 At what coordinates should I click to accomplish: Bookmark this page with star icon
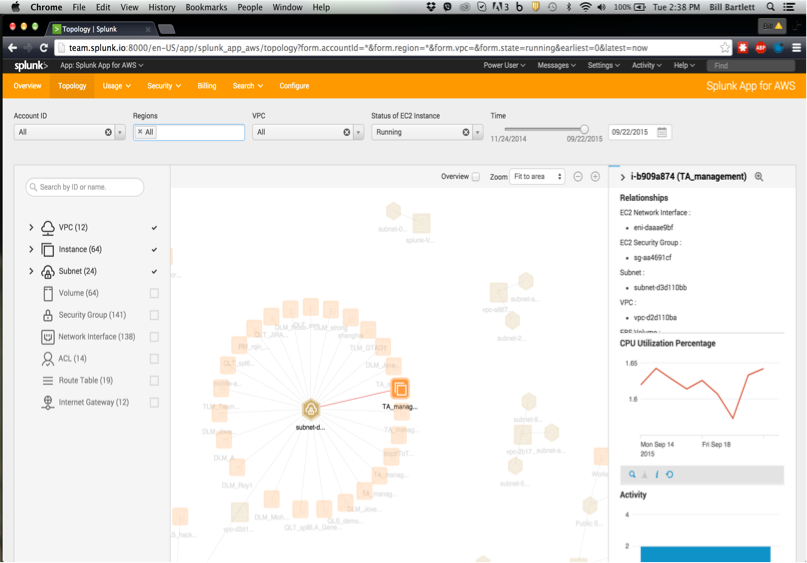point(725,48)
